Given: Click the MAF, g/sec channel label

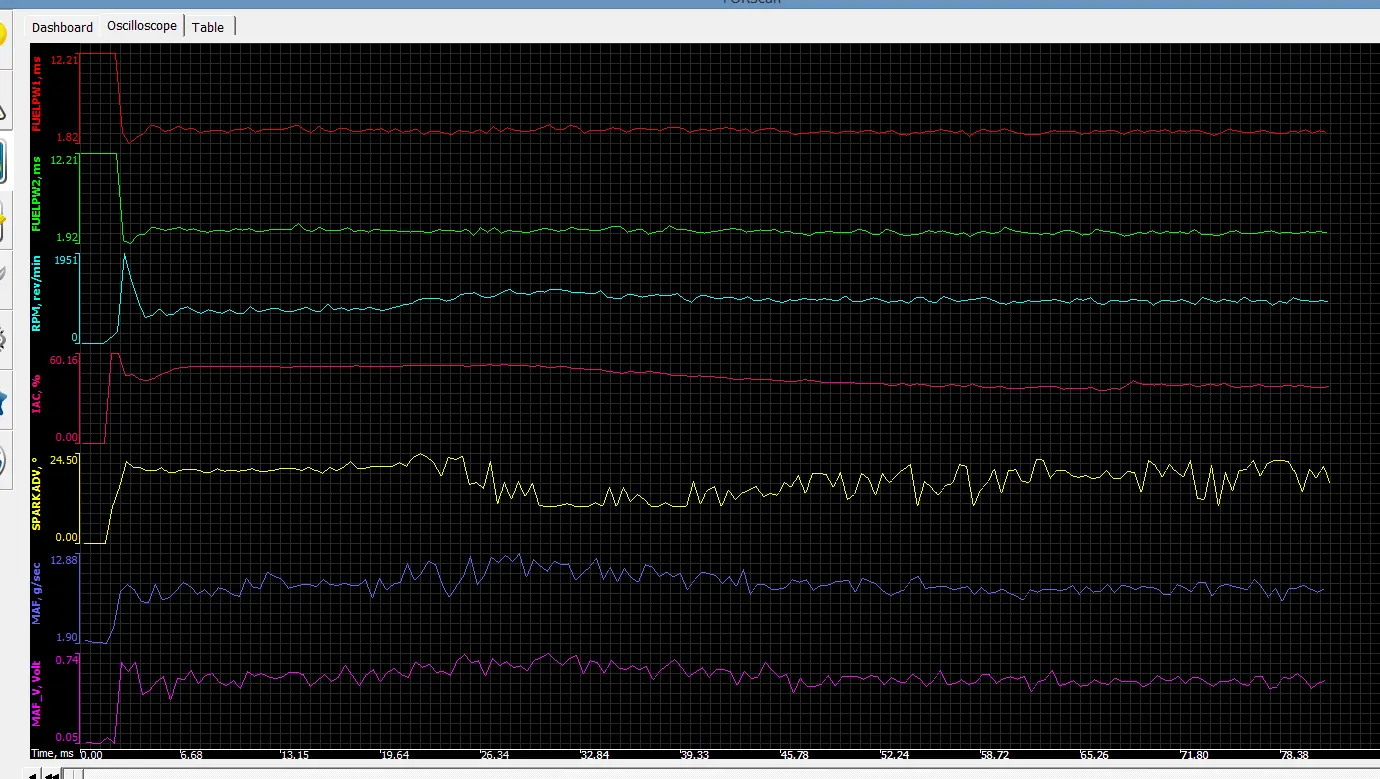Looking at the screenshot, I should [37, 593].
